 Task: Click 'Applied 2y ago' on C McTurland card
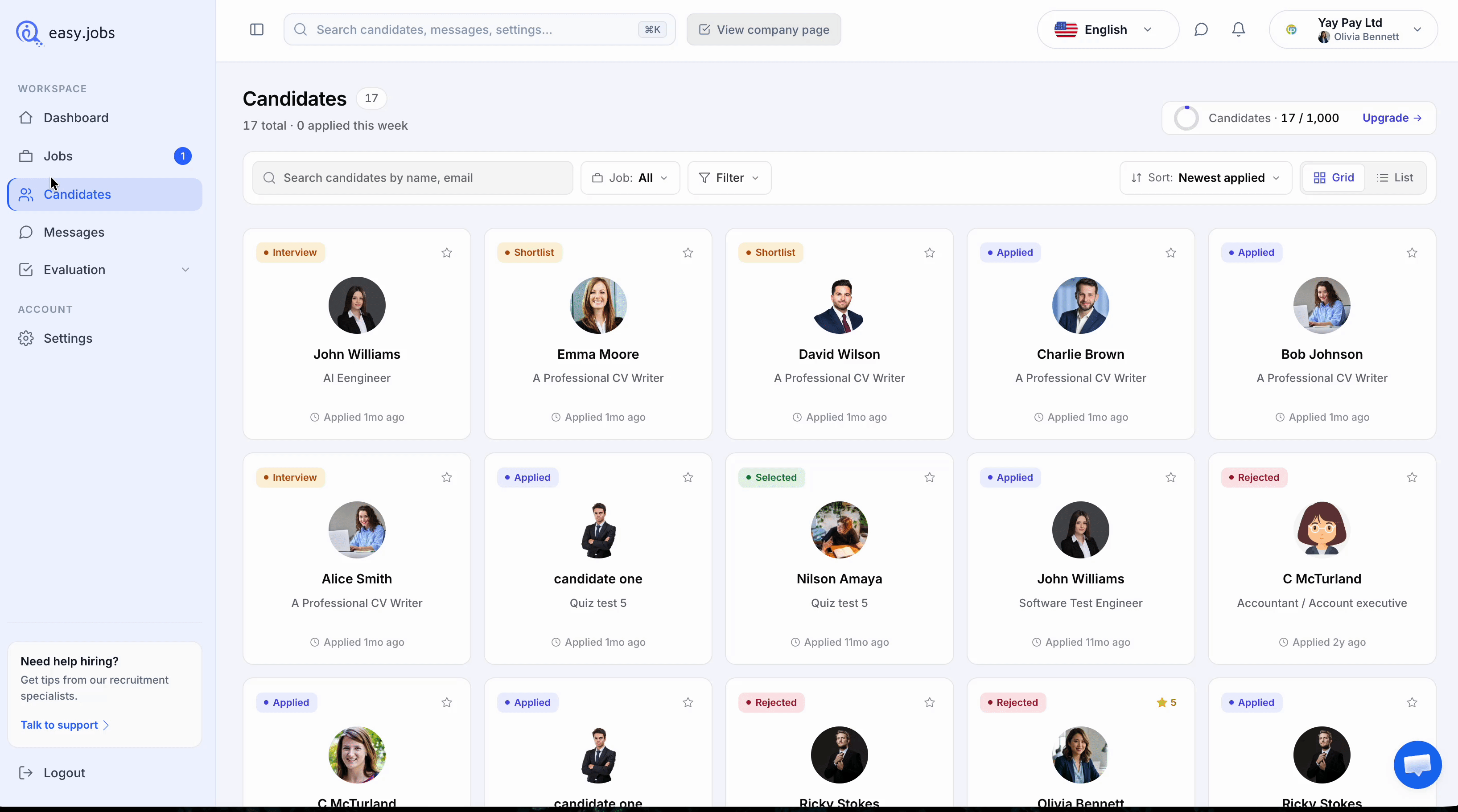1322,642
